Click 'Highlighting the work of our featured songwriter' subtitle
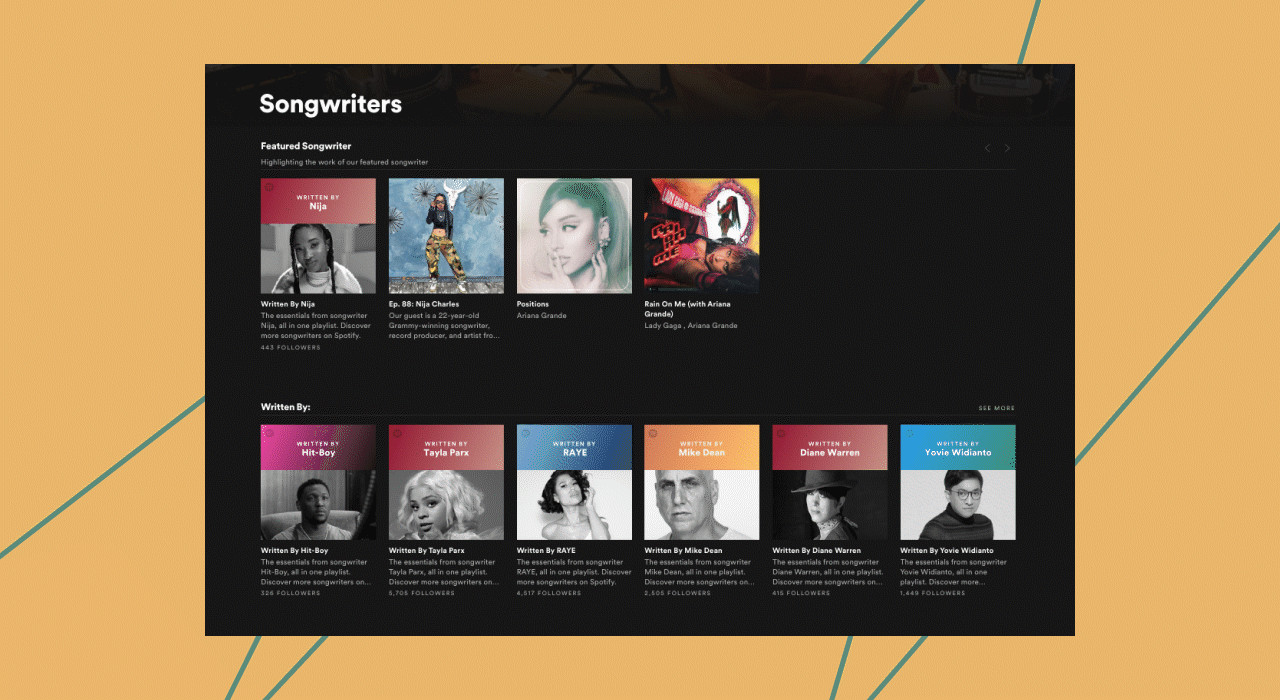 tap(344, 162)
